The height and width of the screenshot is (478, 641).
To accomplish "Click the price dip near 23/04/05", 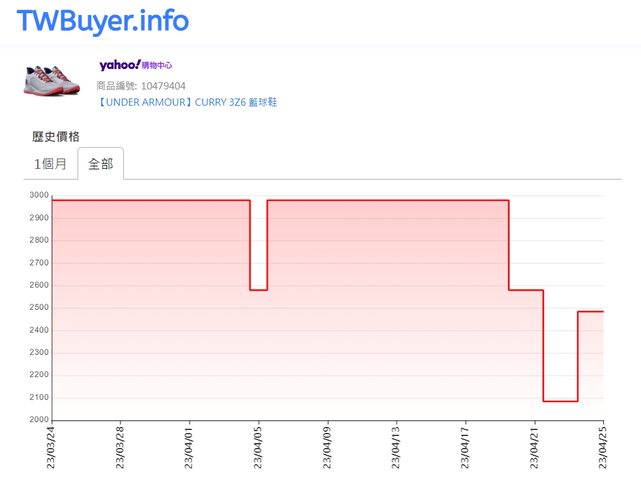I will click(258, 290).
